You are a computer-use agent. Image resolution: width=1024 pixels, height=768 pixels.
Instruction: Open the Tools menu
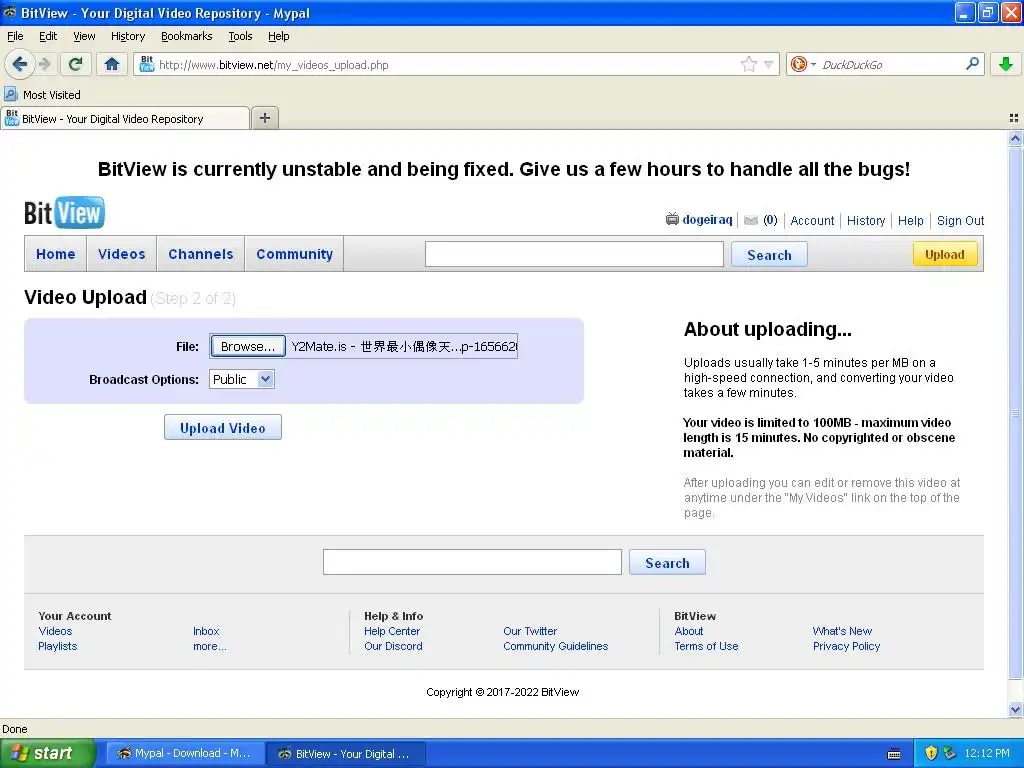click(240, 36)
